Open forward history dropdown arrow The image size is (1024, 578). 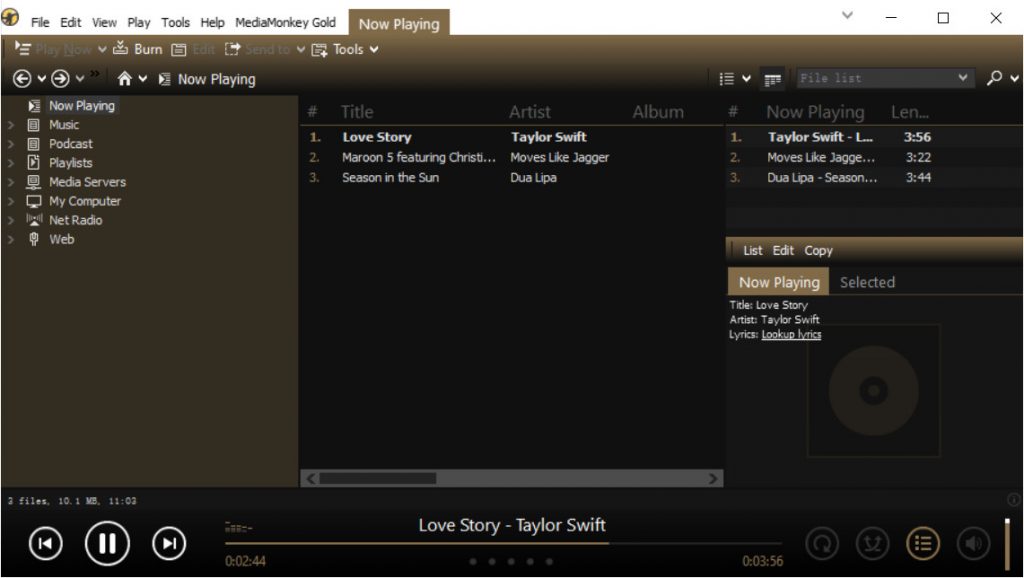point(80,79)
